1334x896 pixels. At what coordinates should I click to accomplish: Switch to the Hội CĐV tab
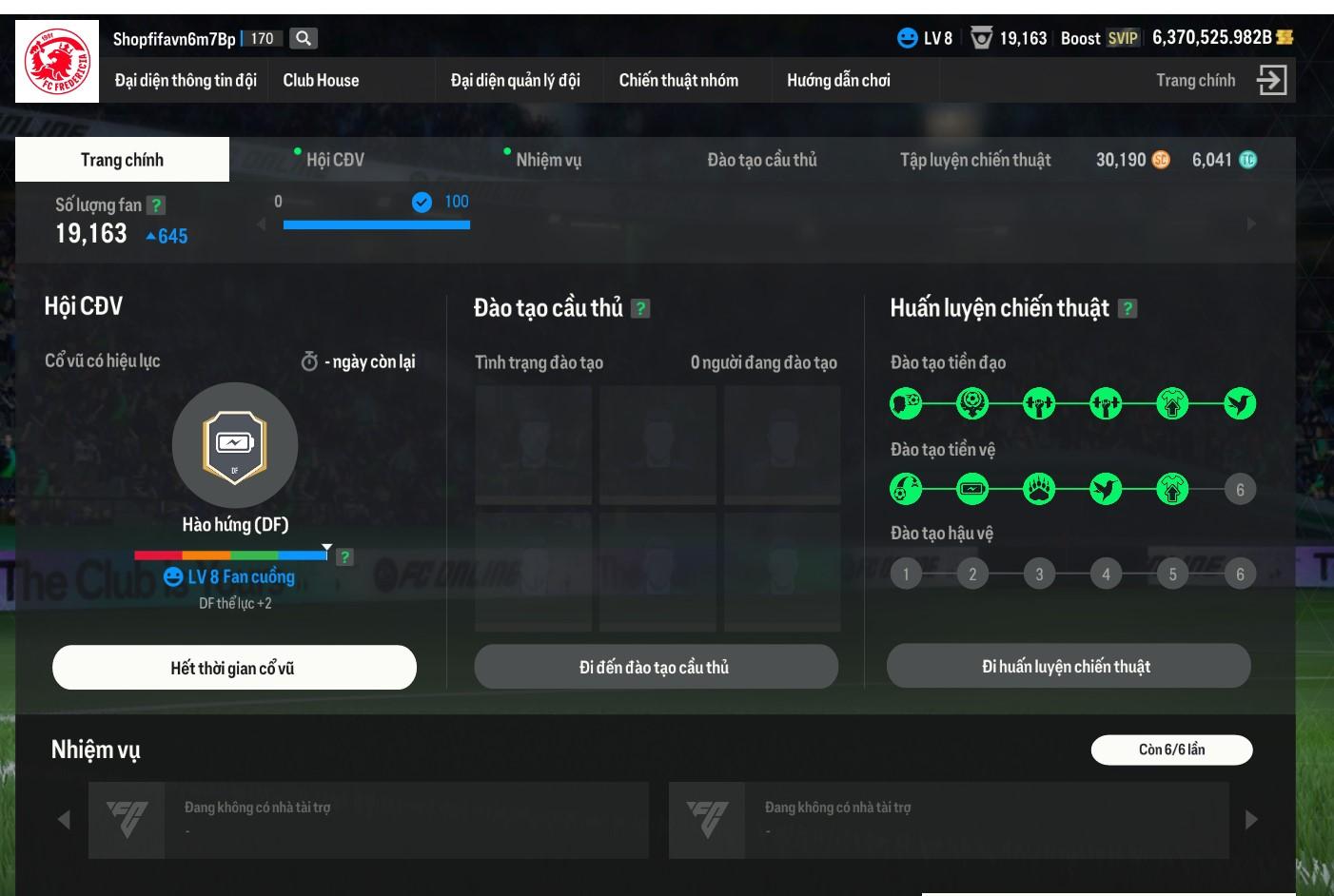coord(335,160)
